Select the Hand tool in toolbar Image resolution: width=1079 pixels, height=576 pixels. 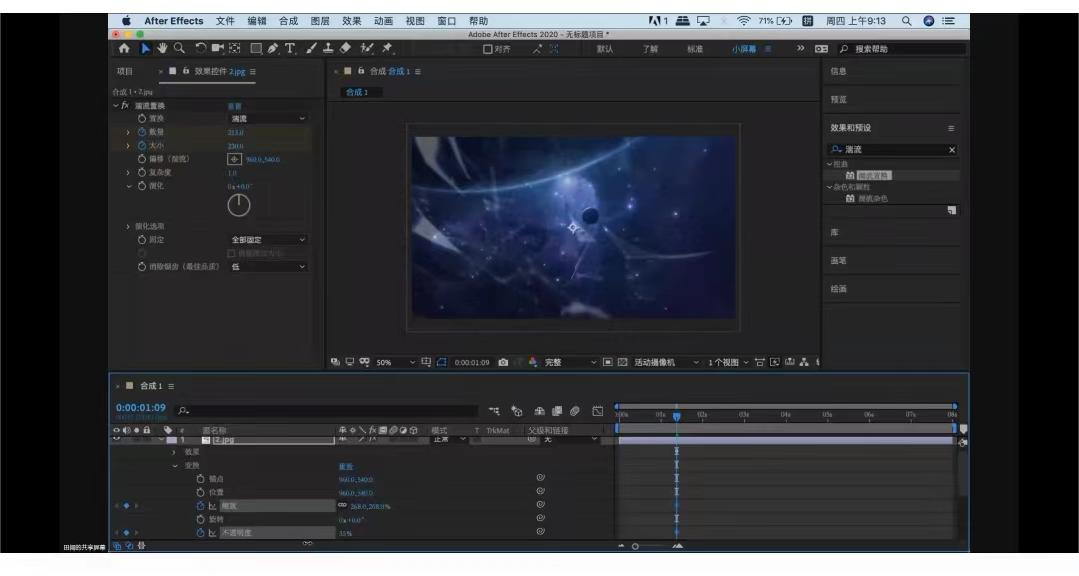(164, 48)
